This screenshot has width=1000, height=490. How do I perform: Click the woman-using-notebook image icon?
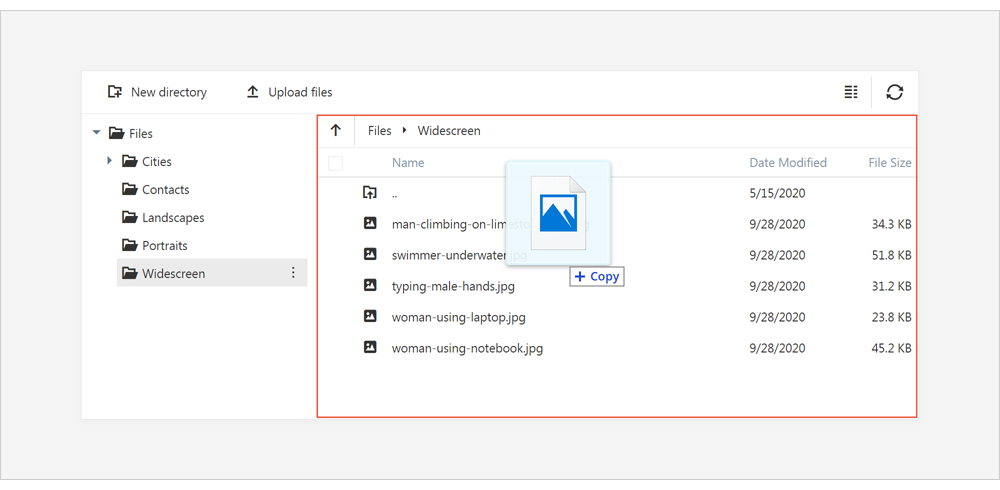pos(370,347)
